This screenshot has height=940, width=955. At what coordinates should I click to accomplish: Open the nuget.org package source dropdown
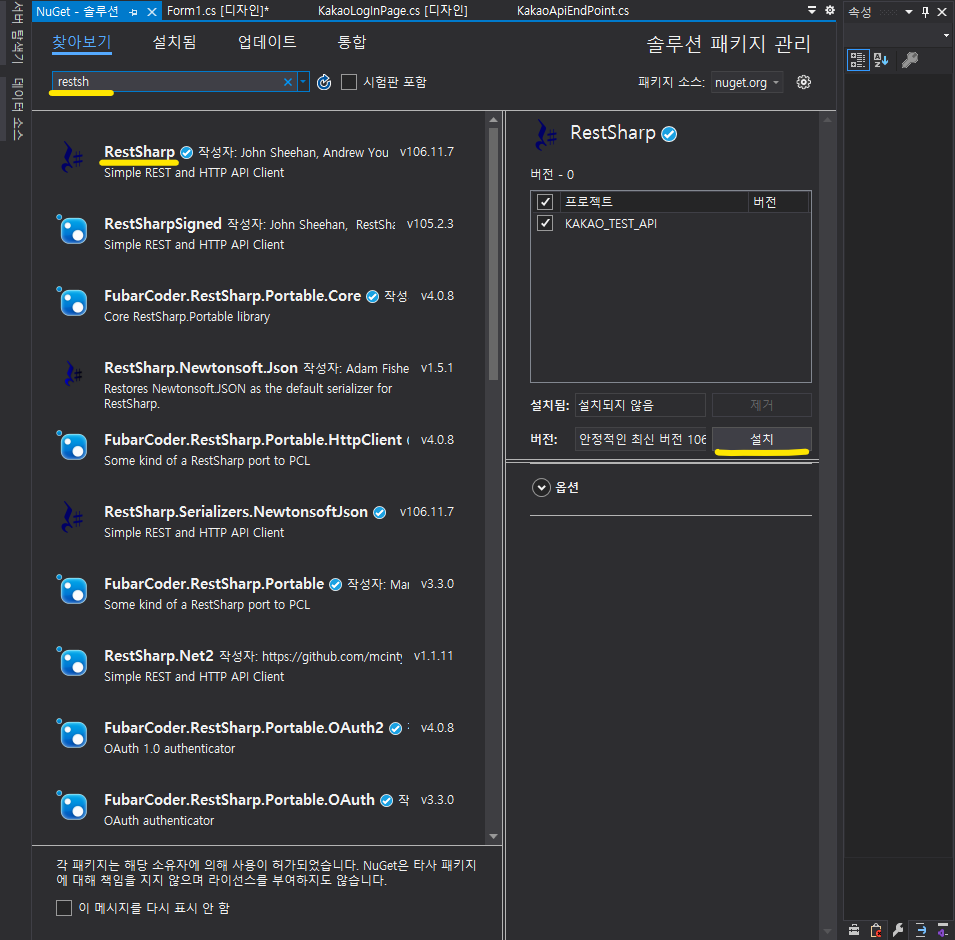pos(747,82)
